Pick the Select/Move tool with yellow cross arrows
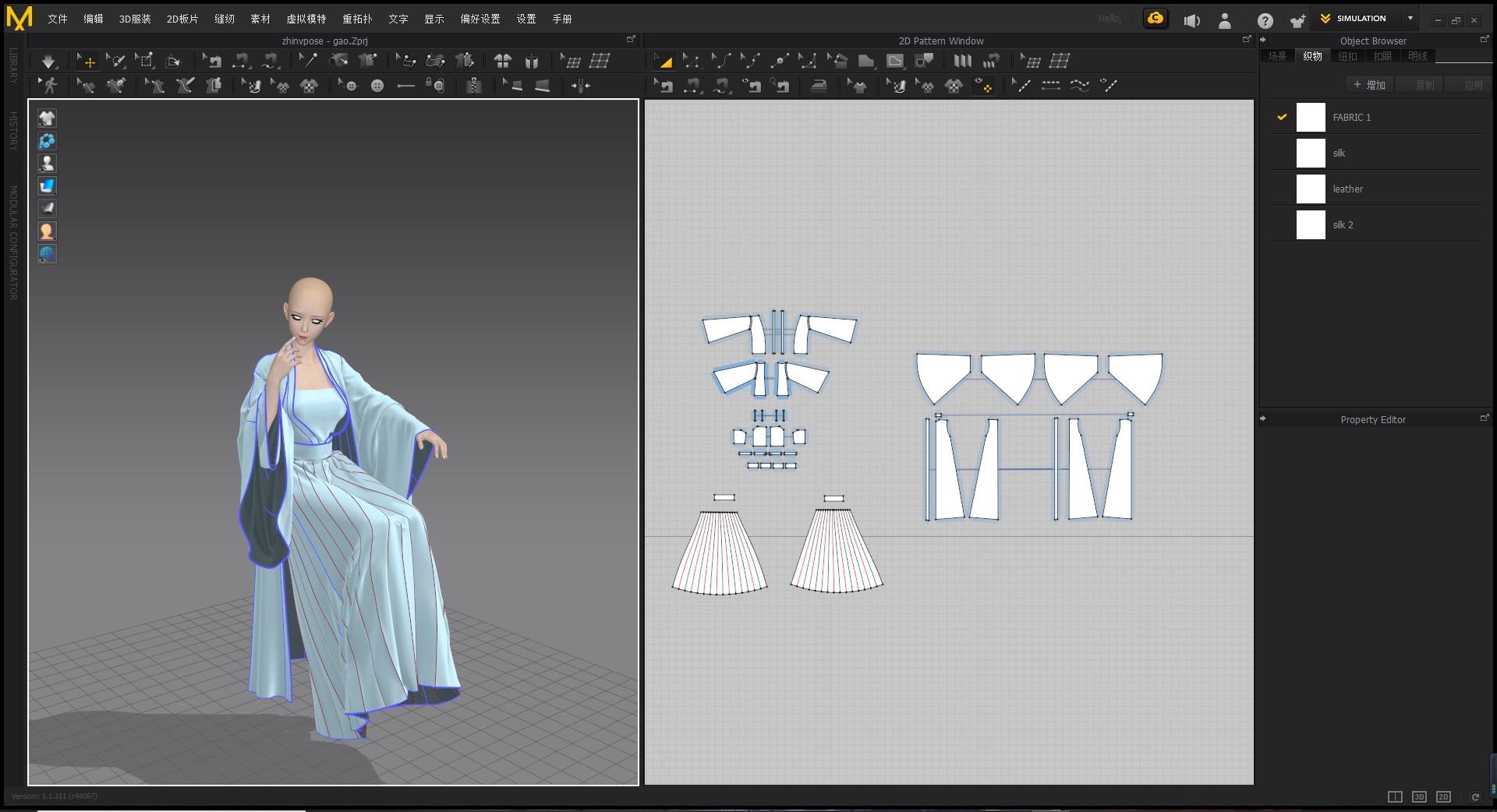Viewport: 1497px width, 812px height. (x=87, y=61)
